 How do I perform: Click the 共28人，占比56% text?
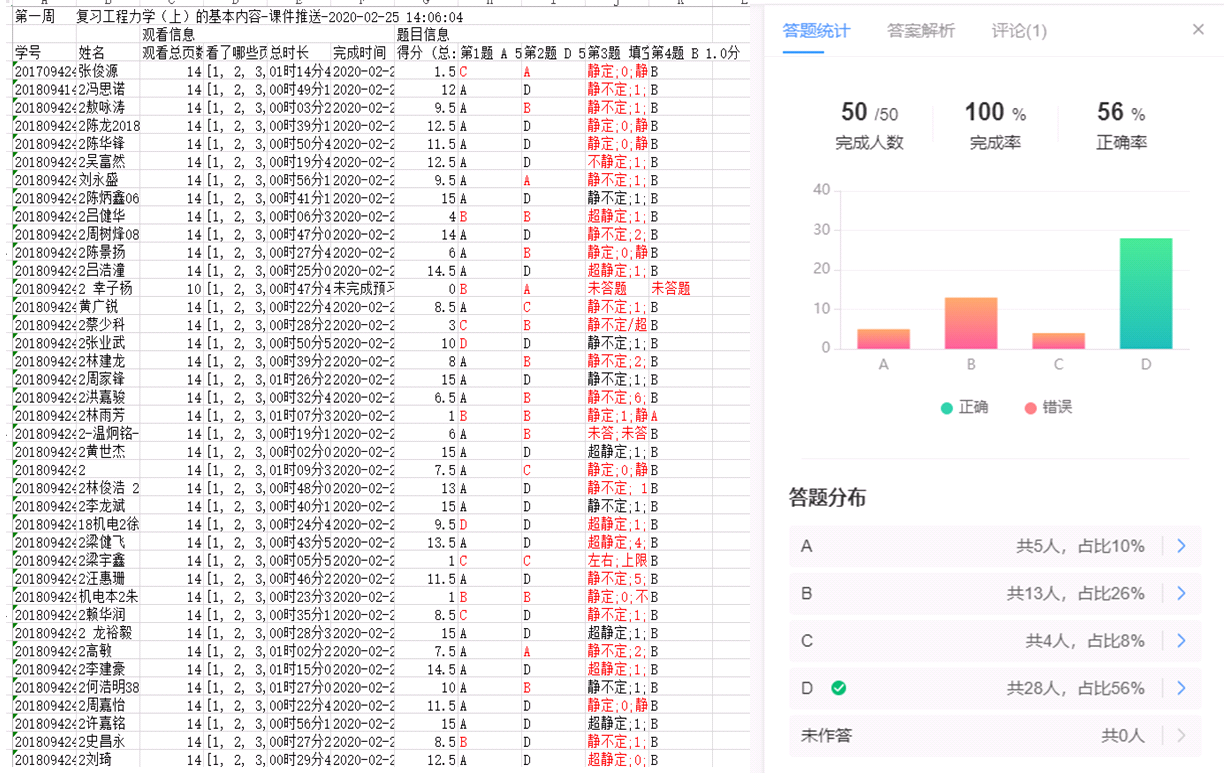pos(1075,688)
